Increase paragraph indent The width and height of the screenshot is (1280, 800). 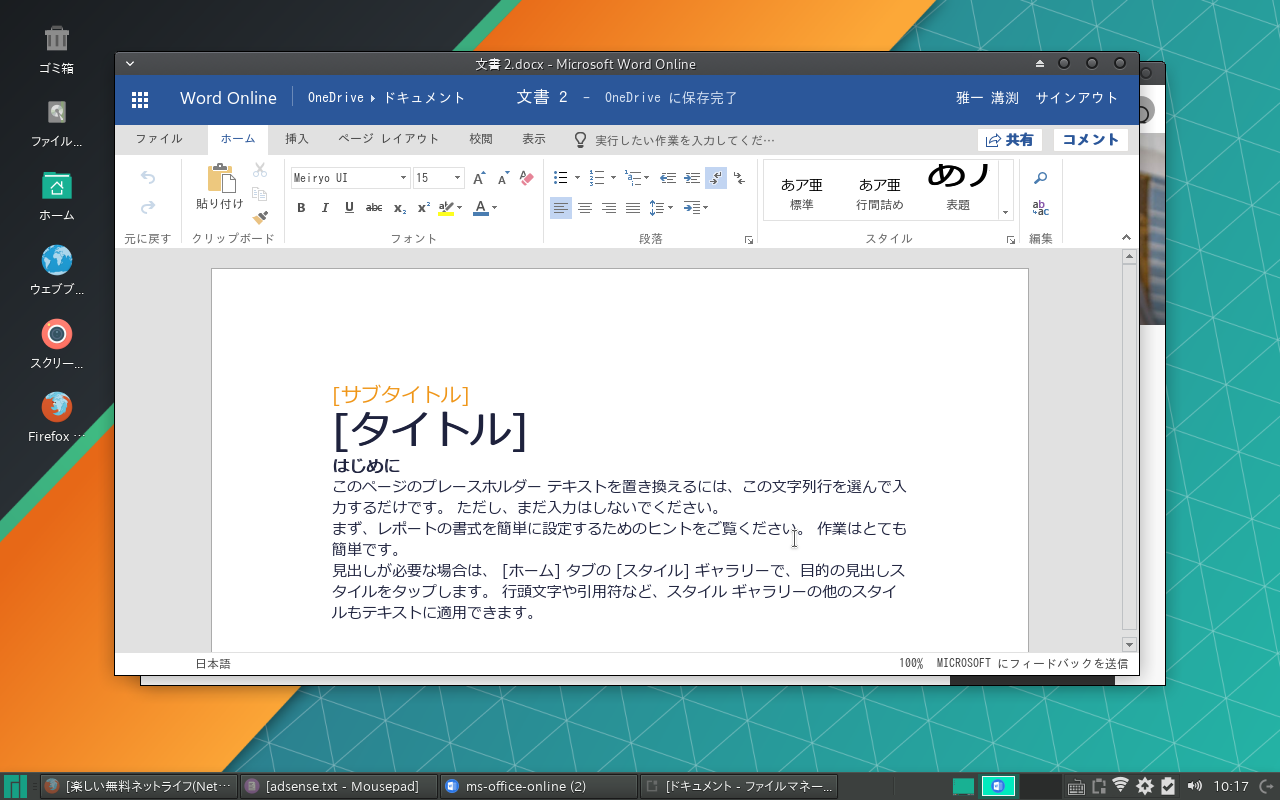692,178
